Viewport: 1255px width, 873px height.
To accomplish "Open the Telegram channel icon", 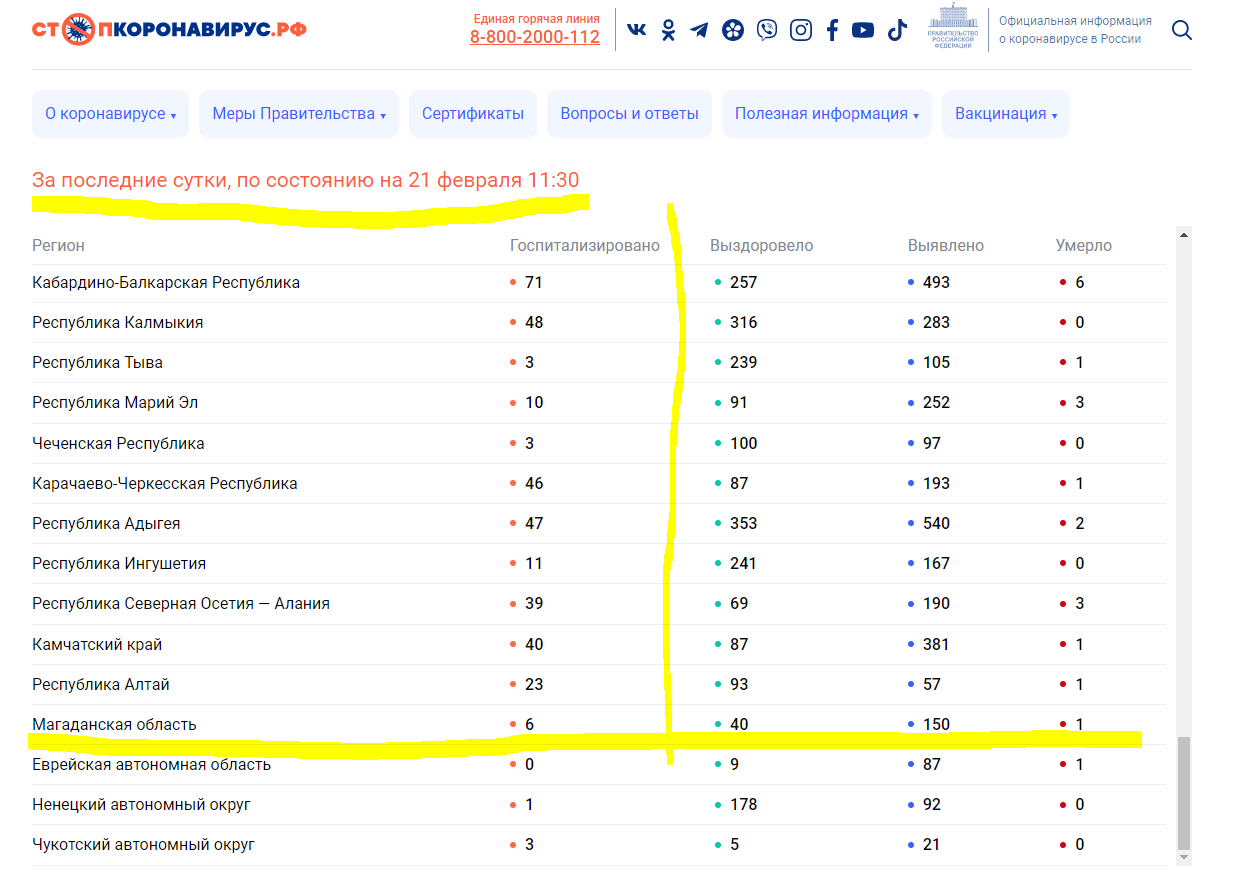I will click(700, 30).
